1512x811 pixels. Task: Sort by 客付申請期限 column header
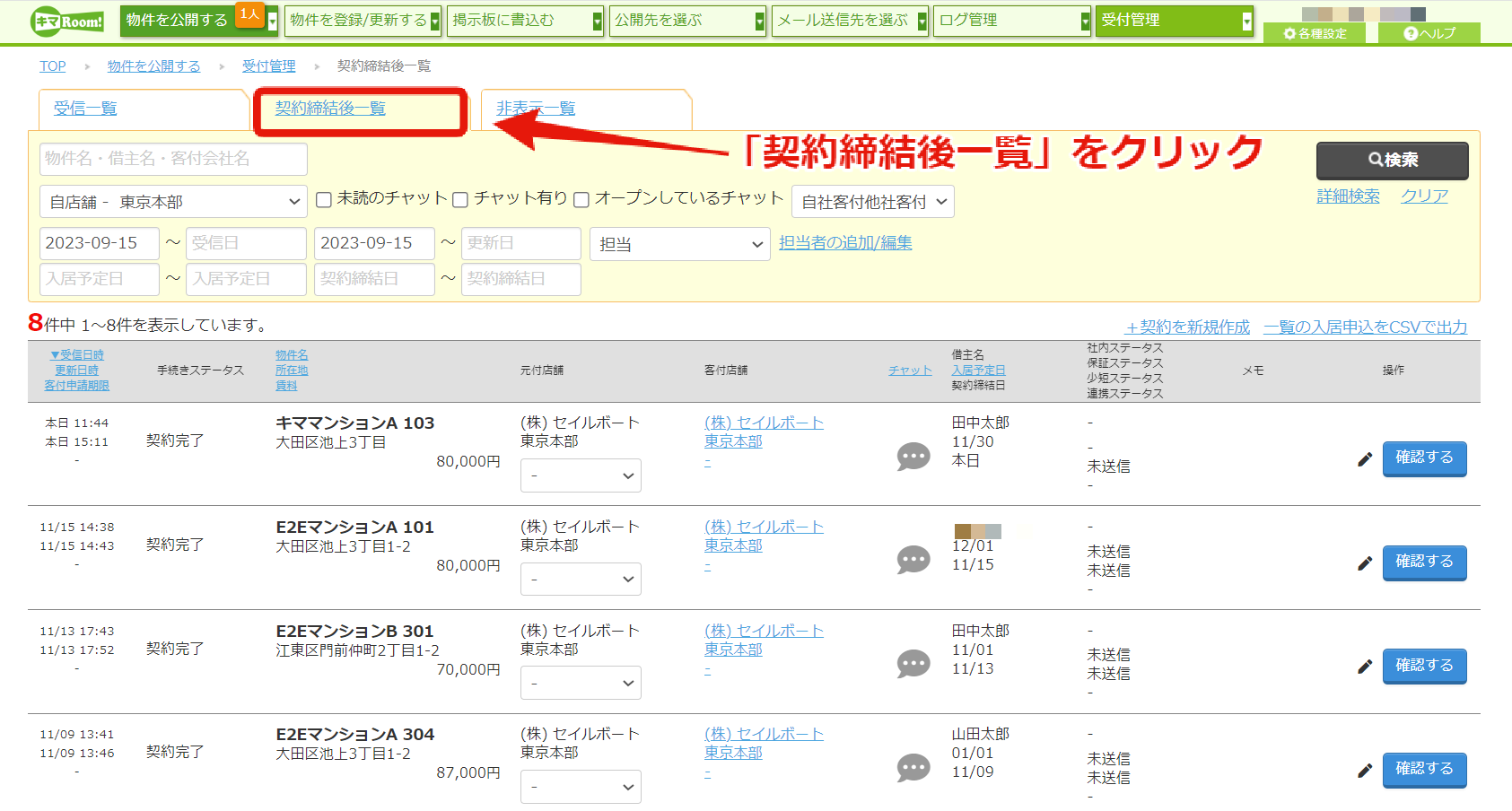point(77,386)
